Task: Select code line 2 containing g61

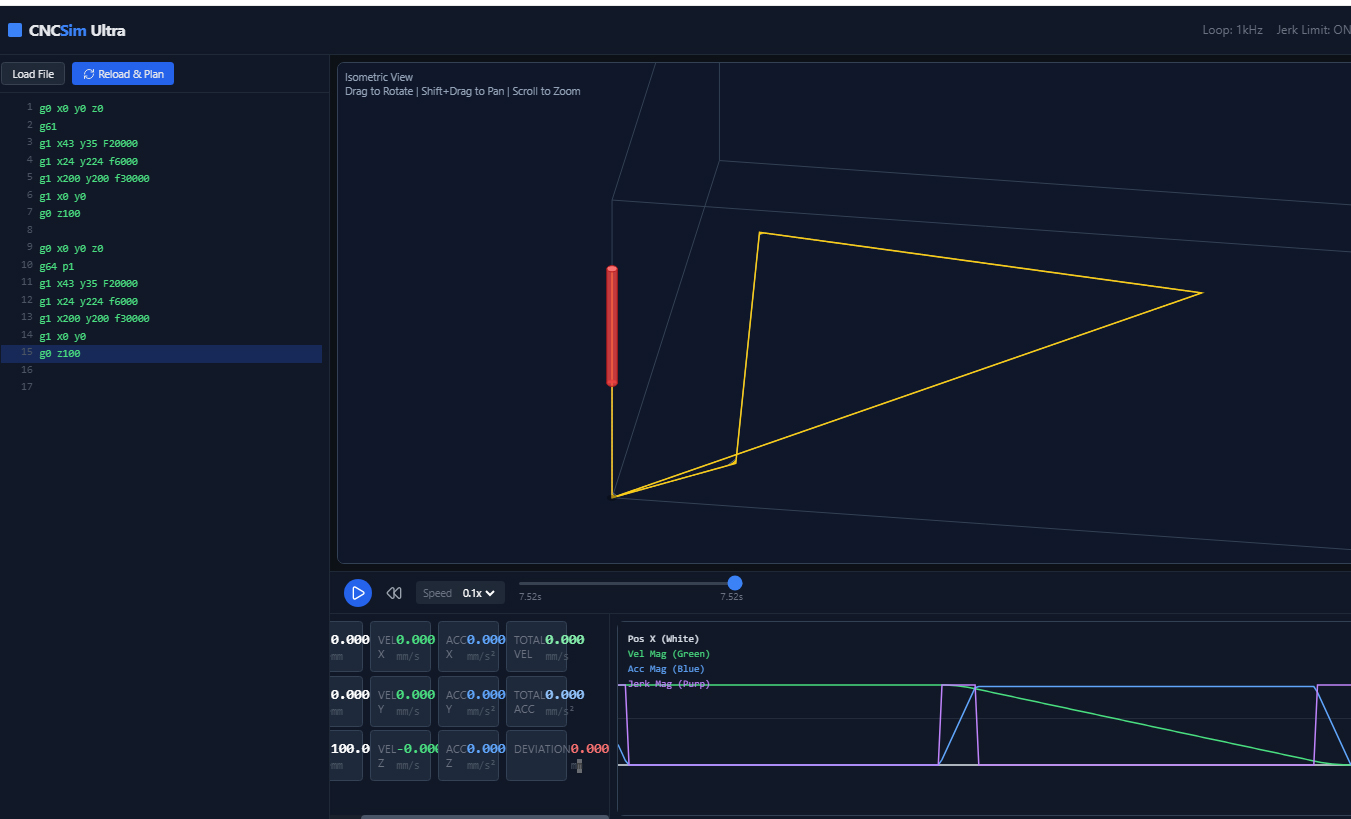Action: (x=48, y=127)
